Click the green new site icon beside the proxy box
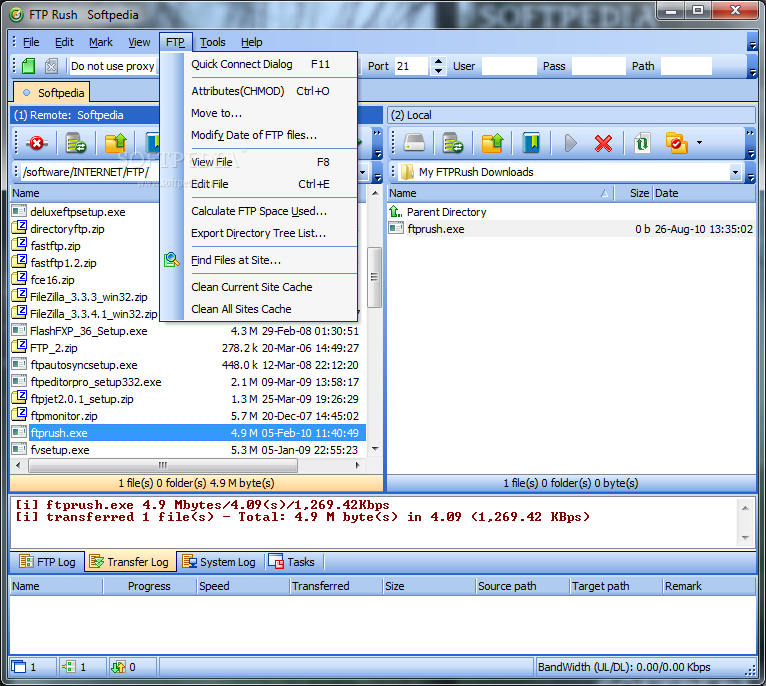 click(x=28, y=66)
